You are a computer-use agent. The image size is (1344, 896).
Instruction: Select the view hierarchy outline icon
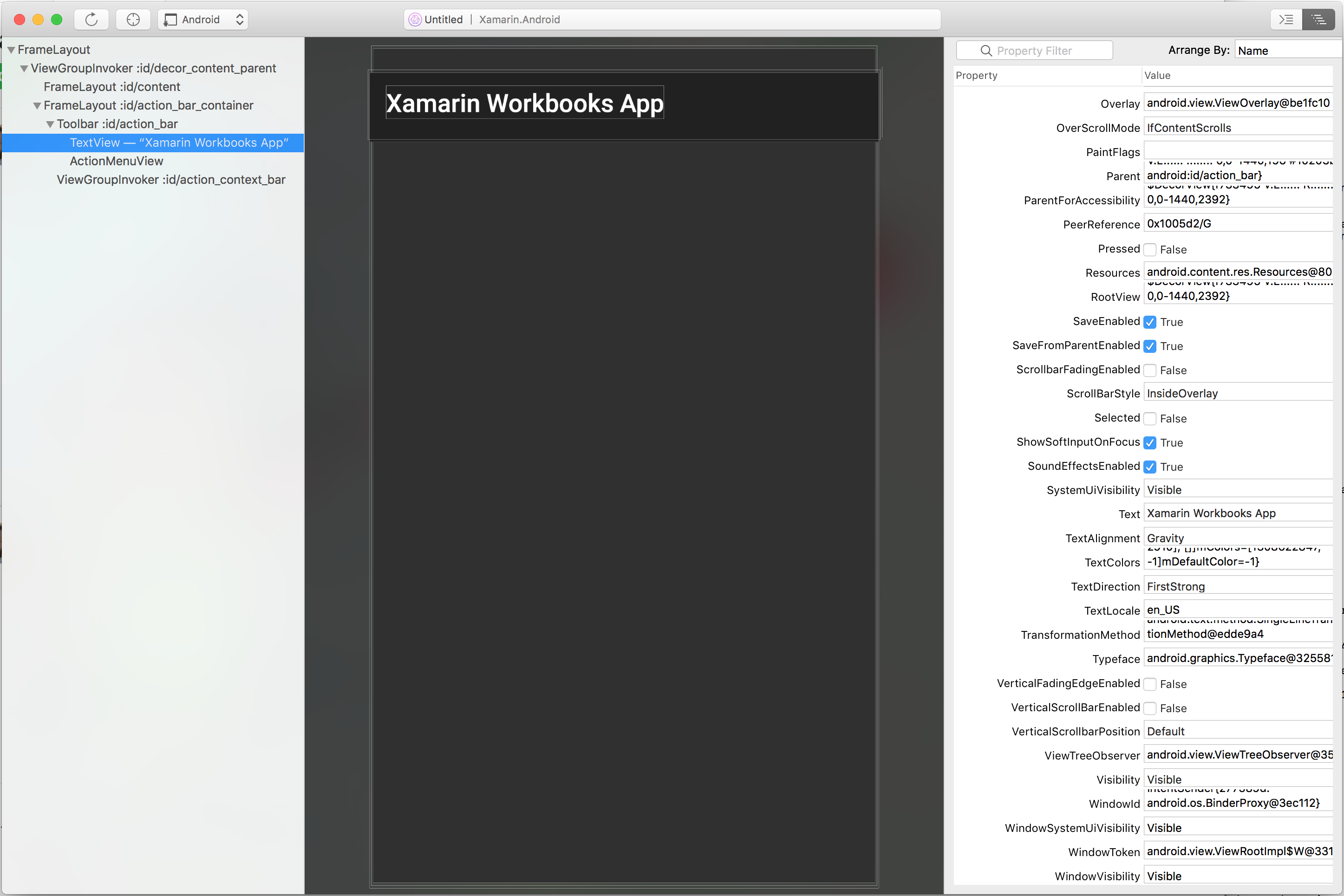click(1318, 19)
